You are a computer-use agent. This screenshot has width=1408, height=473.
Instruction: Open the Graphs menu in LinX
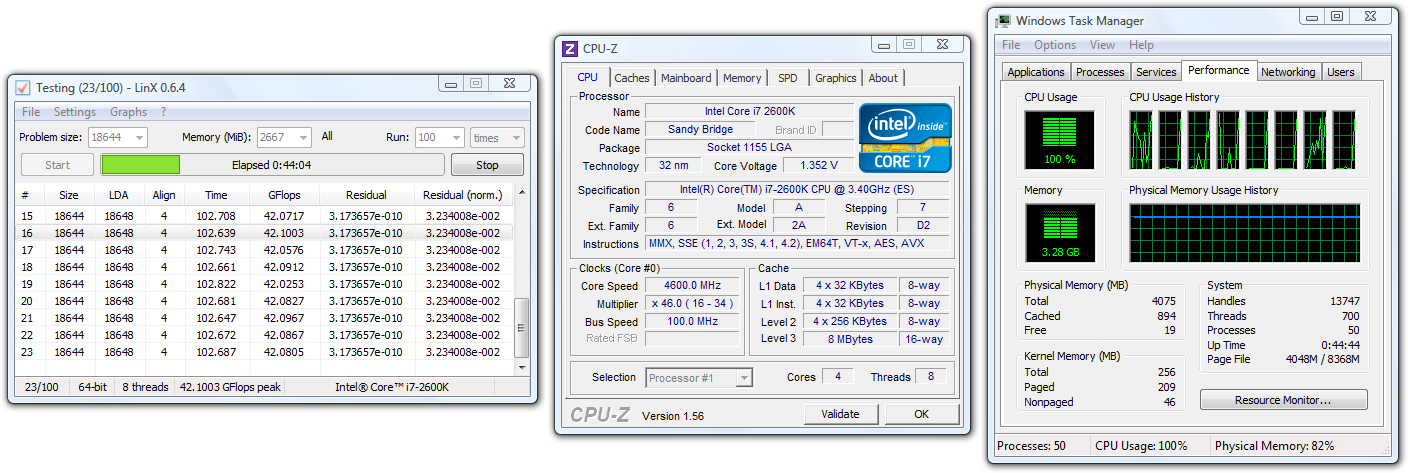pos(128,112)
